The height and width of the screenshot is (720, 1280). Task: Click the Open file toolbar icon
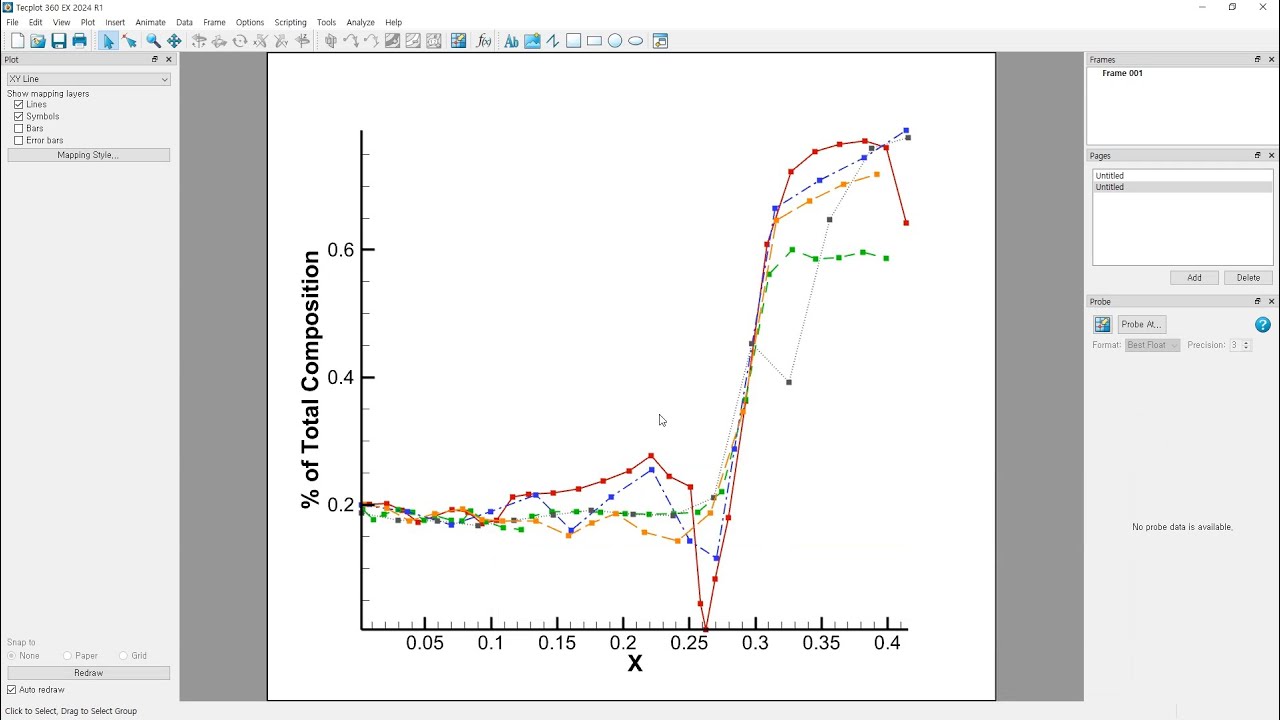click(38, 41)
